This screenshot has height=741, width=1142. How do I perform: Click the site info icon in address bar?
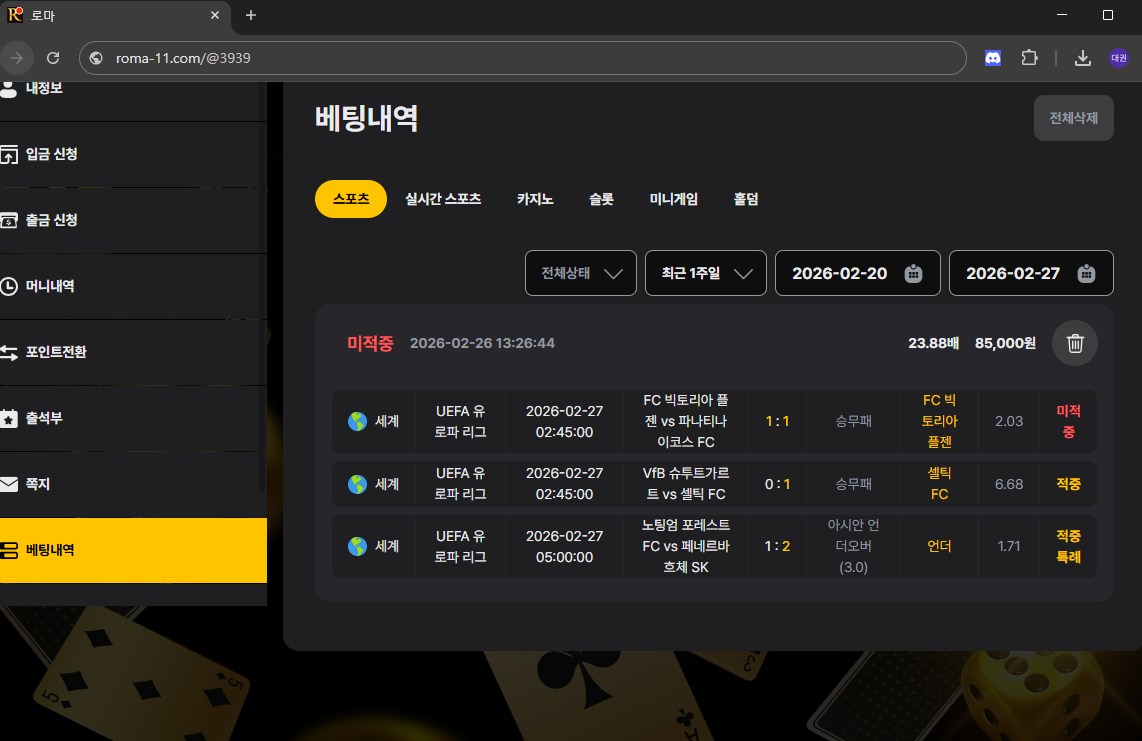point(97,58)
